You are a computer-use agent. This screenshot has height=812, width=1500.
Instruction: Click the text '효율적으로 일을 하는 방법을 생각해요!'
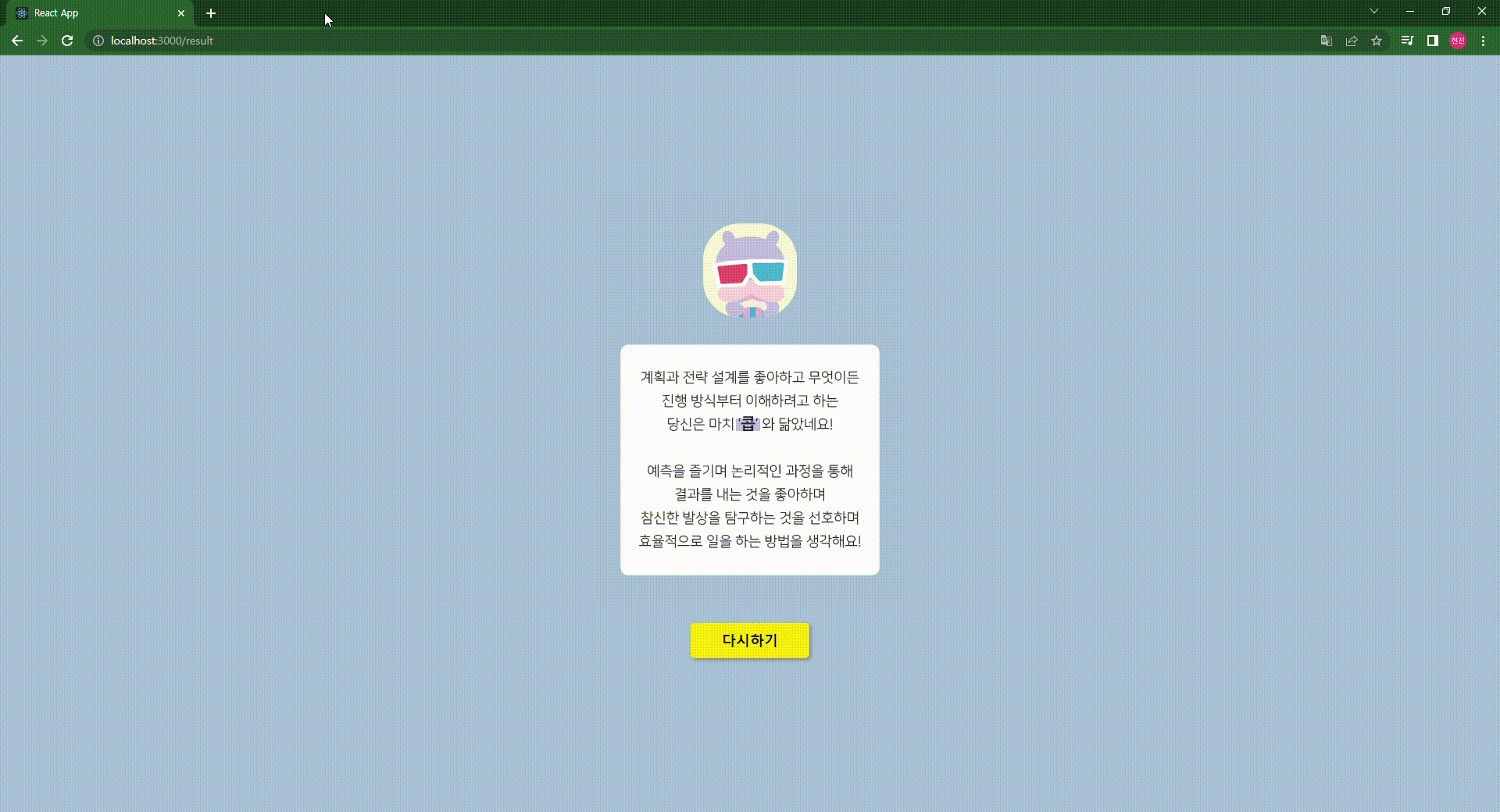tap(750, 541)
